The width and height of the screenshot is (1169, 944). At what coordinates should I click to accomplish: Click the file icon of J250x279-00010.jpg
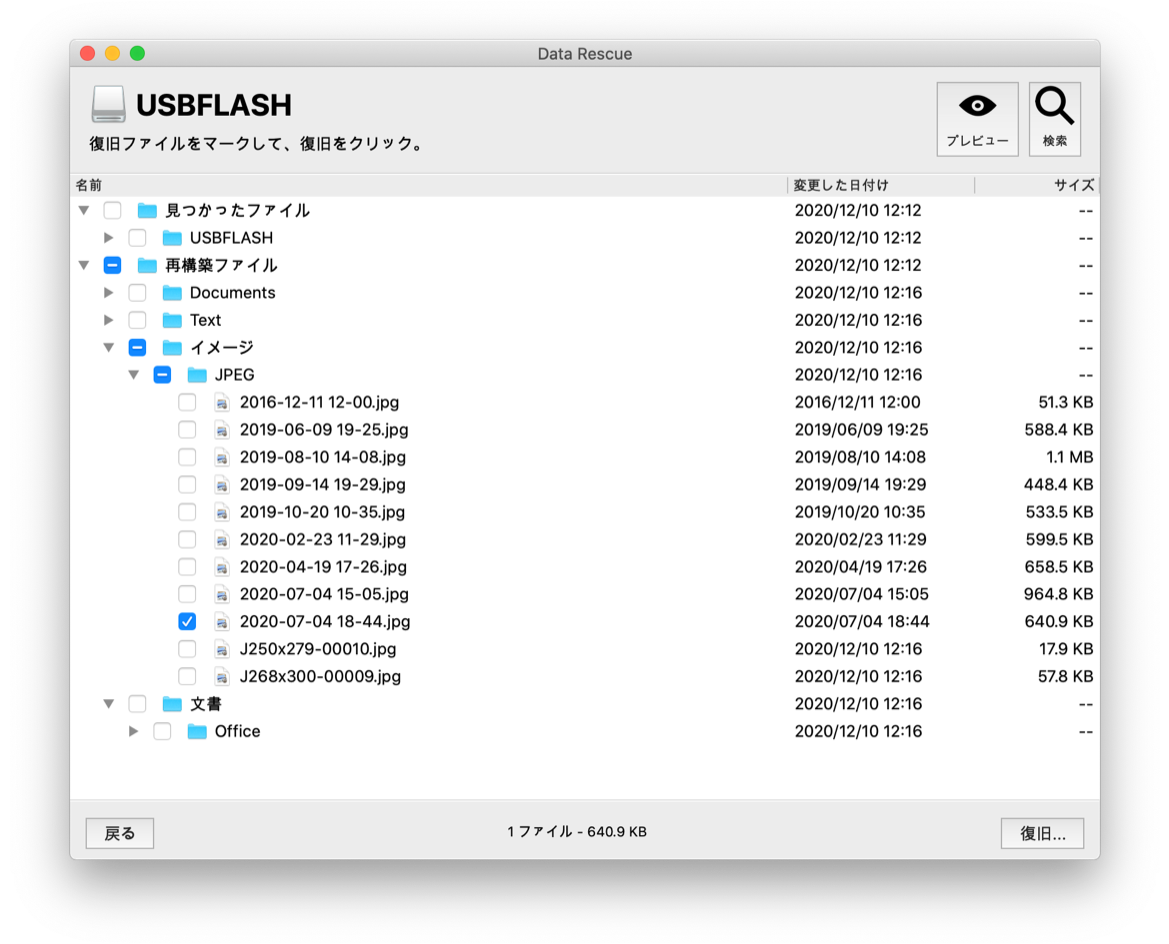click(x=222, y=649)
